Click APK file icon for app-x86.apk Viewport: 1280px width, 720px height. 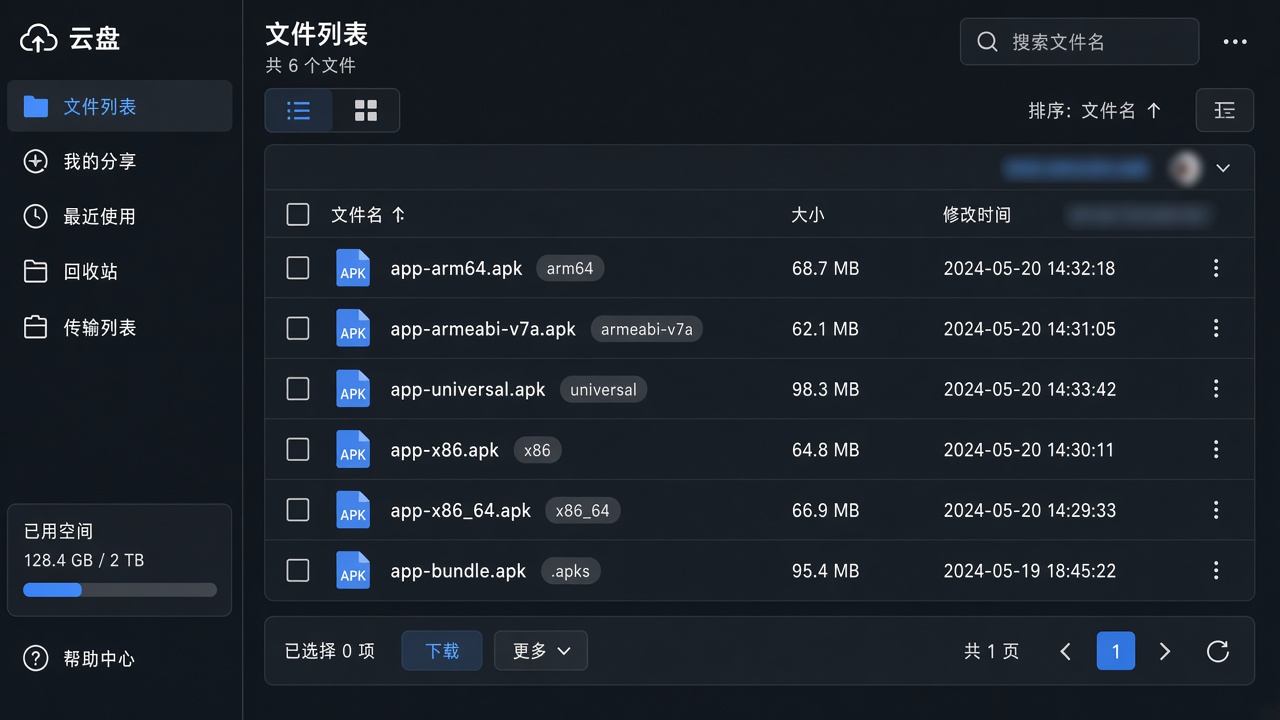click(x=353, y=450)
